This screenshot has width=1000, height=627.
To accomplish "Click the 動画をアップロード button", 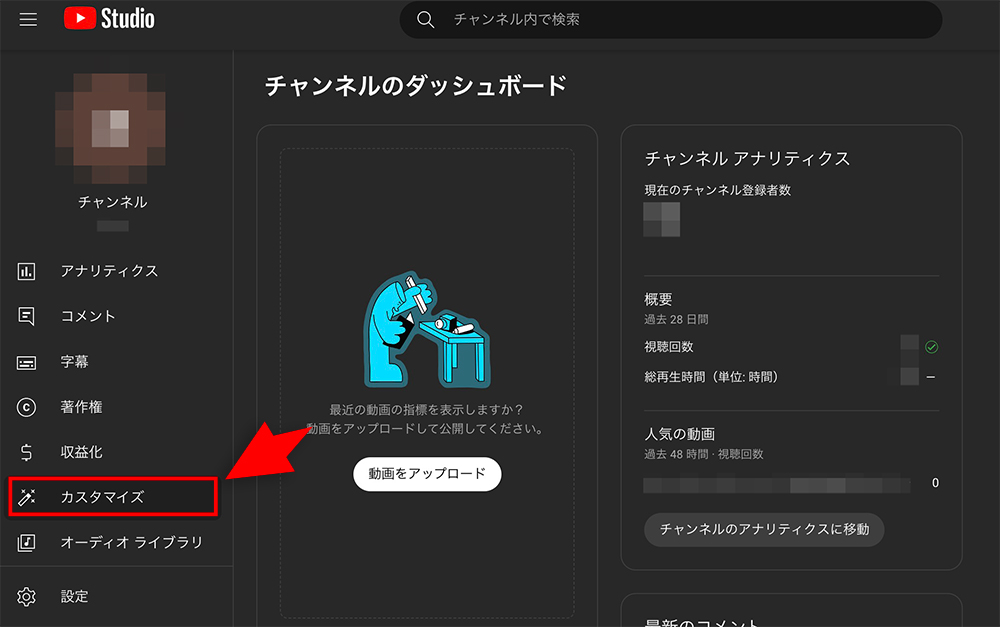I will point(427,474).
